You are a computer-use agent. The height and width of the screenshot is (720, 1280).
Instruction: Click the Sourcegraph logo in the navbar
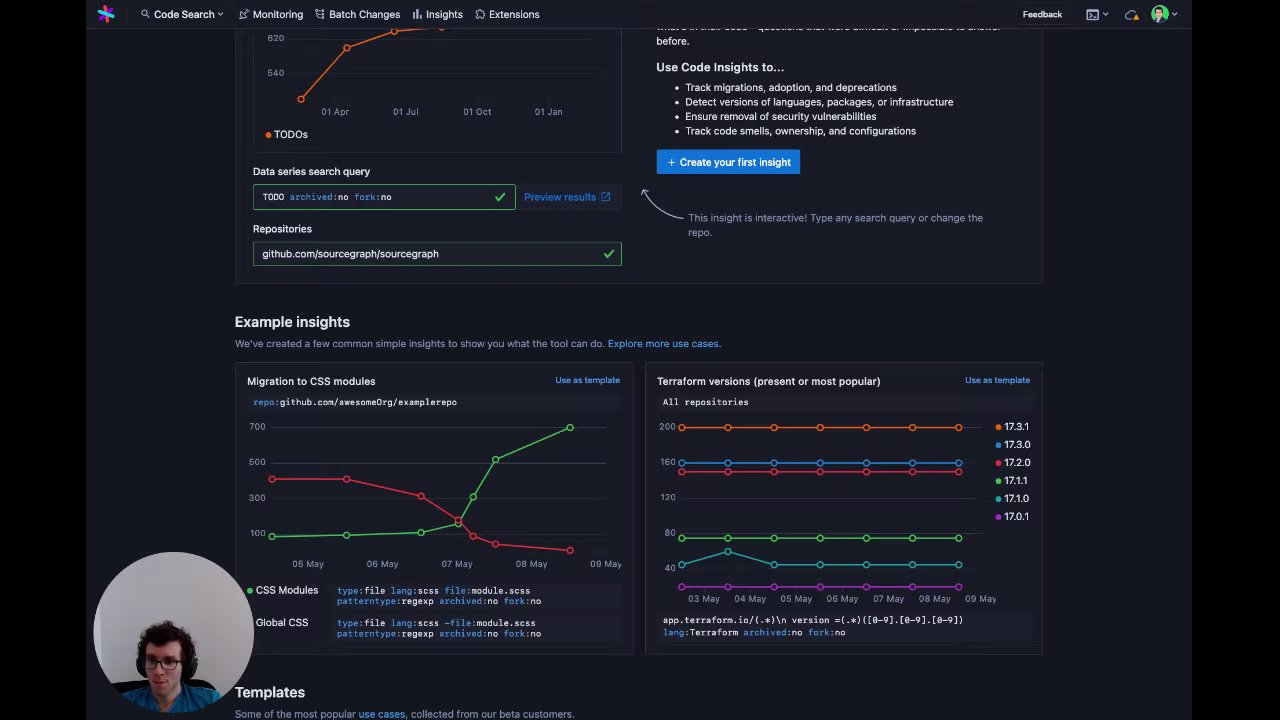[106, 14]
